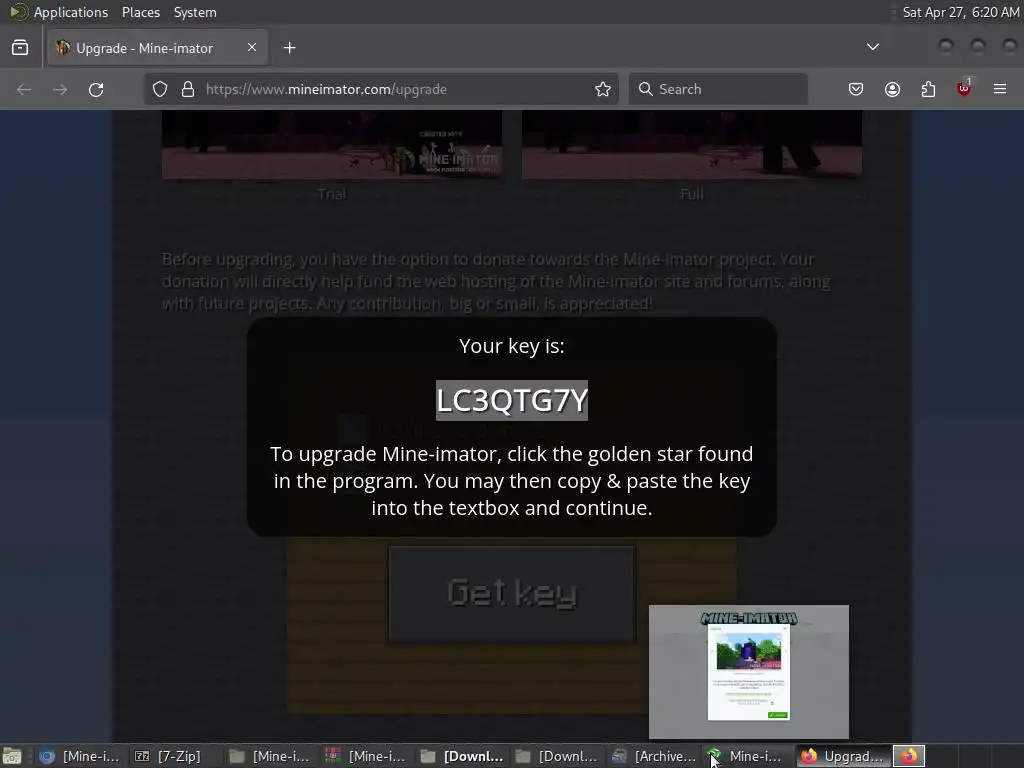Click the date and time clock
The width and height of the screenshot is (1024, 768).
(x=960, y=12)
